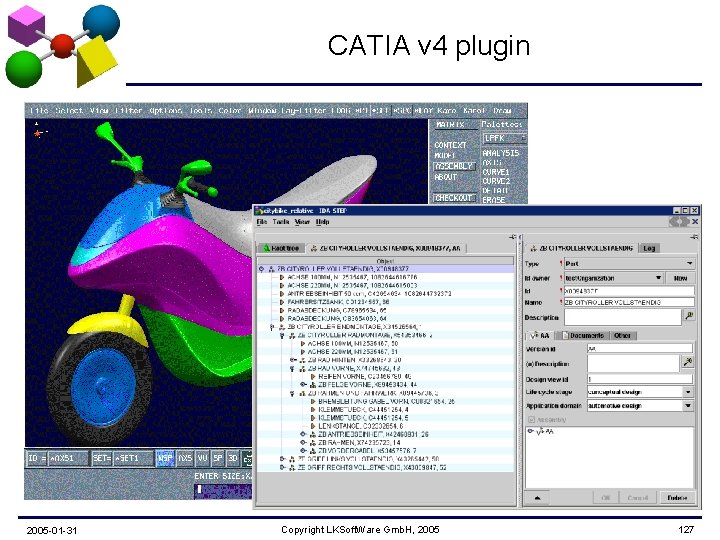Switch to the Documents tab

point(583,336)
